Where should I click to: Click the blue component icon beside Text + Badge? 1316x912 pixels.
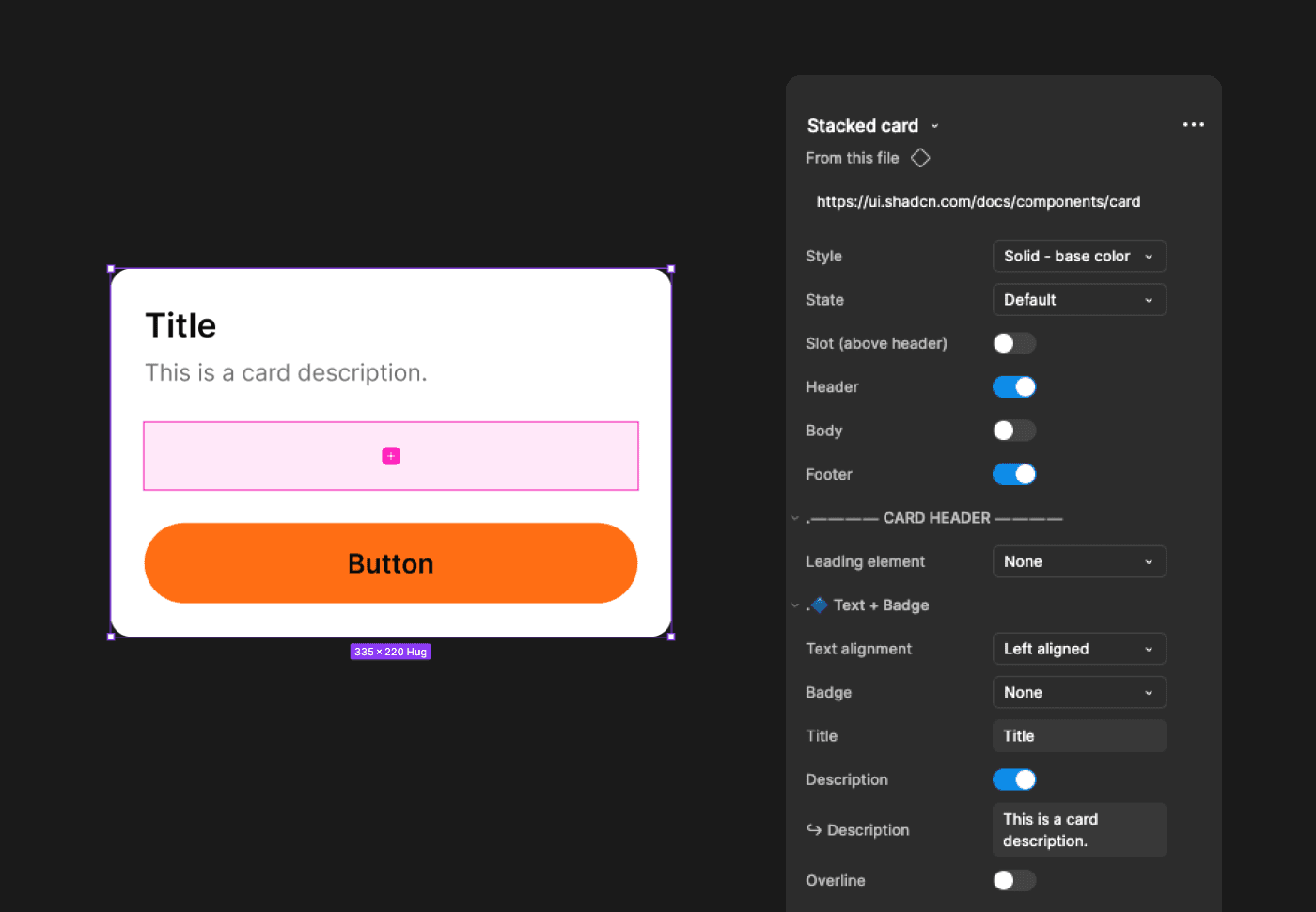(818, 605)
